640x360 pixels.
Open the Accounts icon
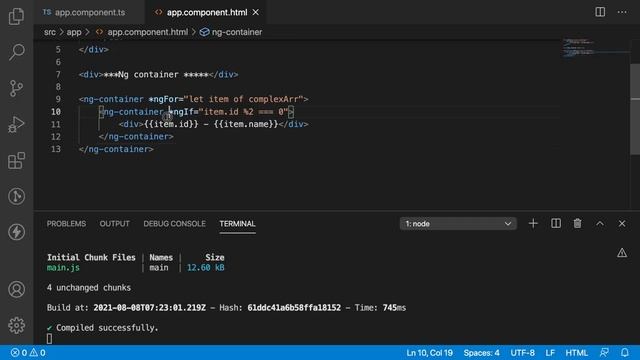point(16,289)
